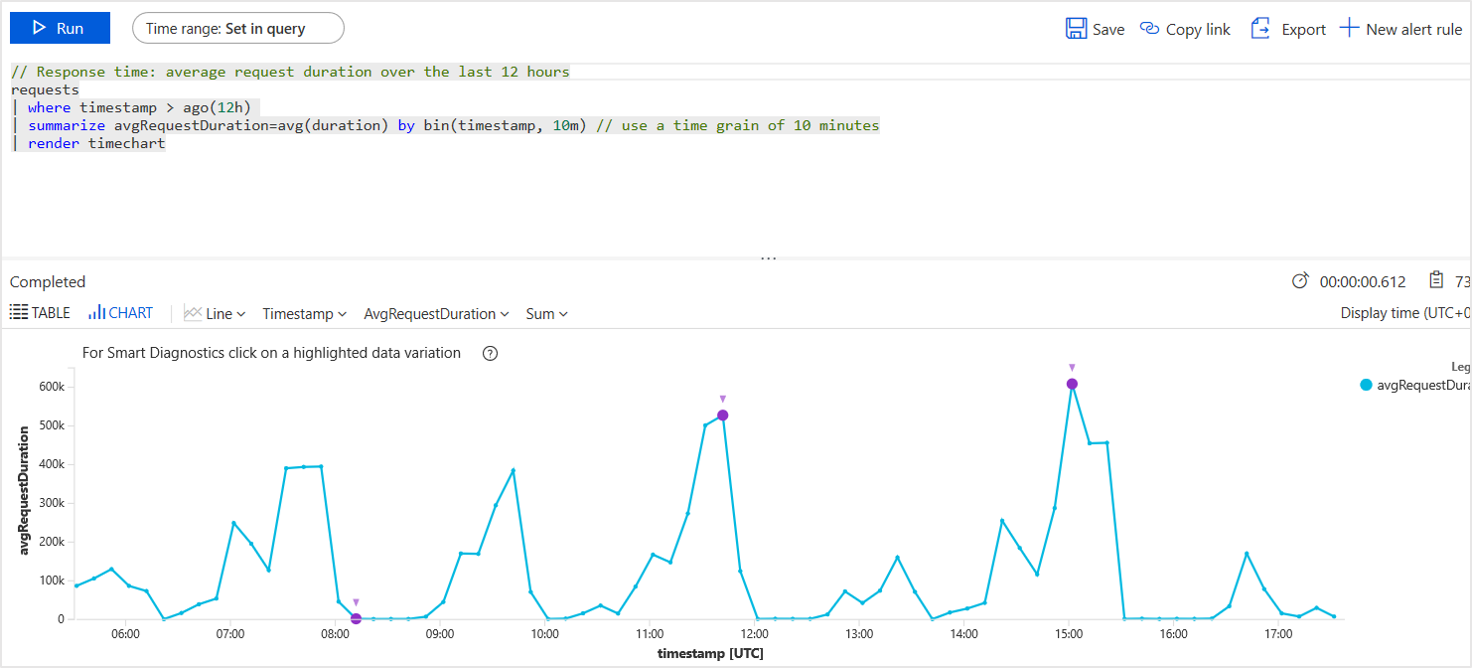Click the Export label

click(1304, 29)
